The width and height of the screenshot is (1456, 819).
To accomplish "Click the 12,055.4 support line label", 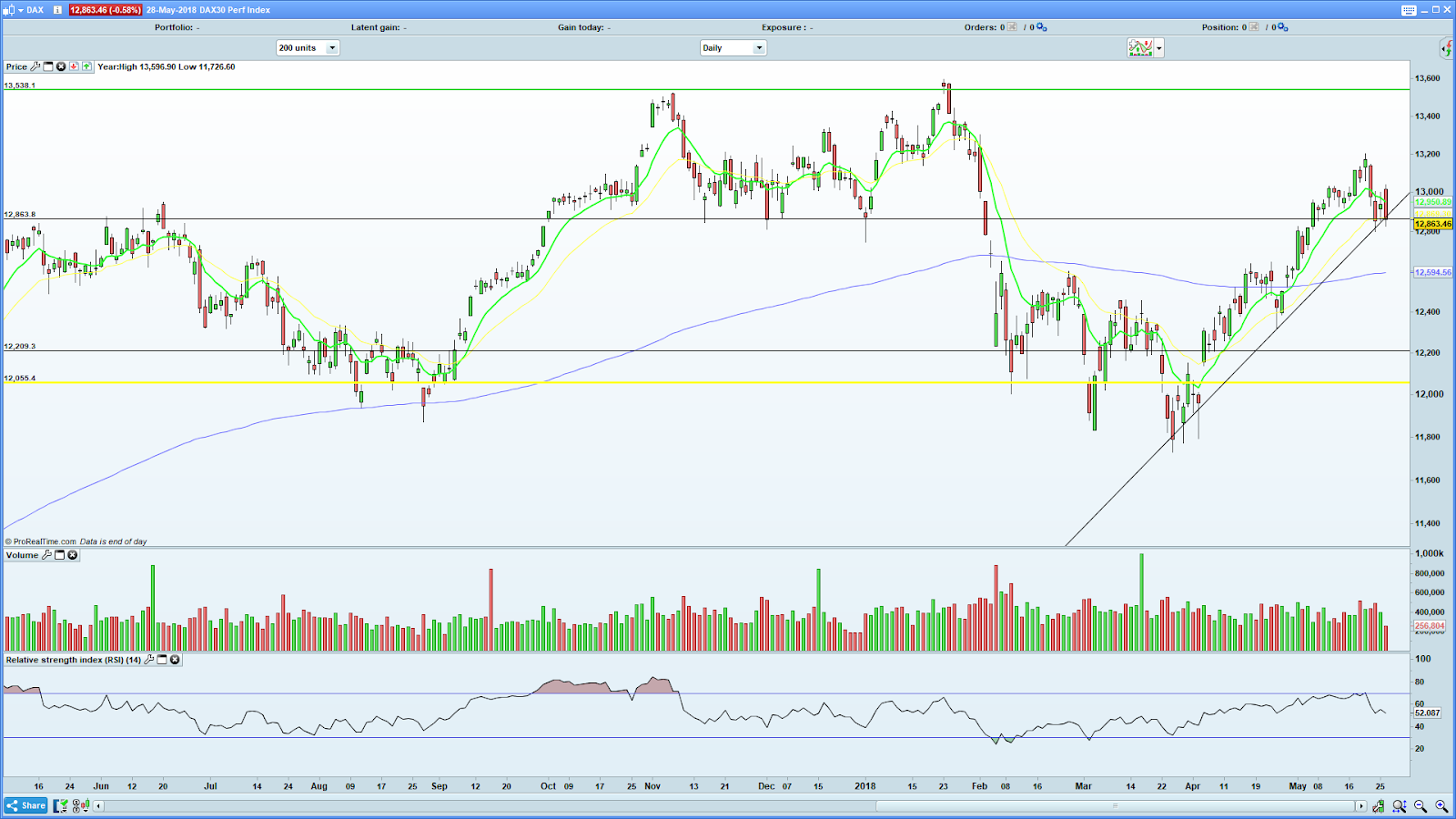I will (x=20, y=379).
